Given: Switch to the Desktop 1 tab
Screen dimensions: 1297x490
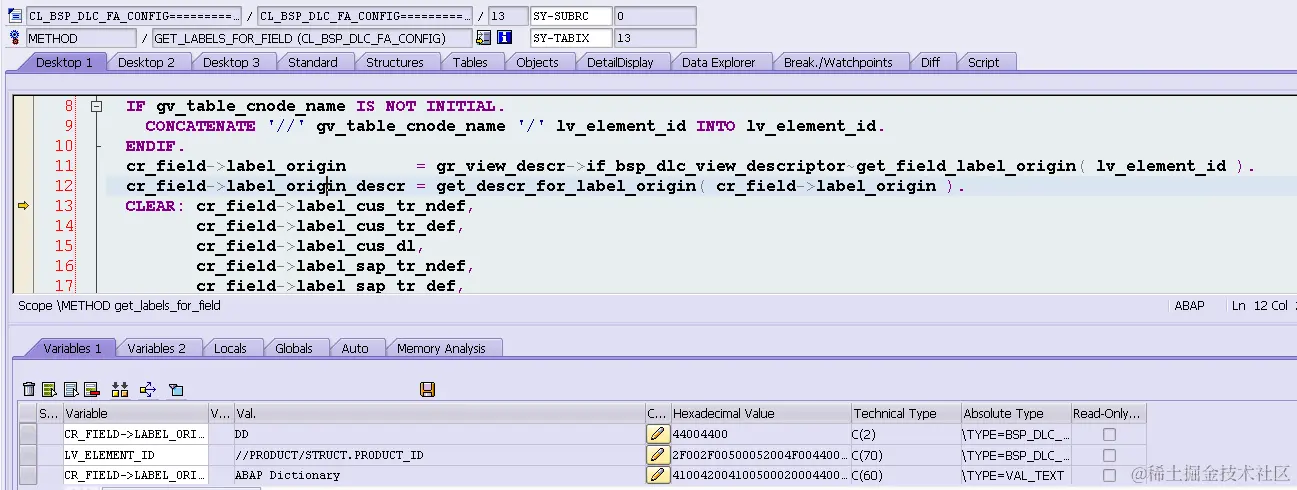Looking at the screenshot, I should tap(64, 62).
